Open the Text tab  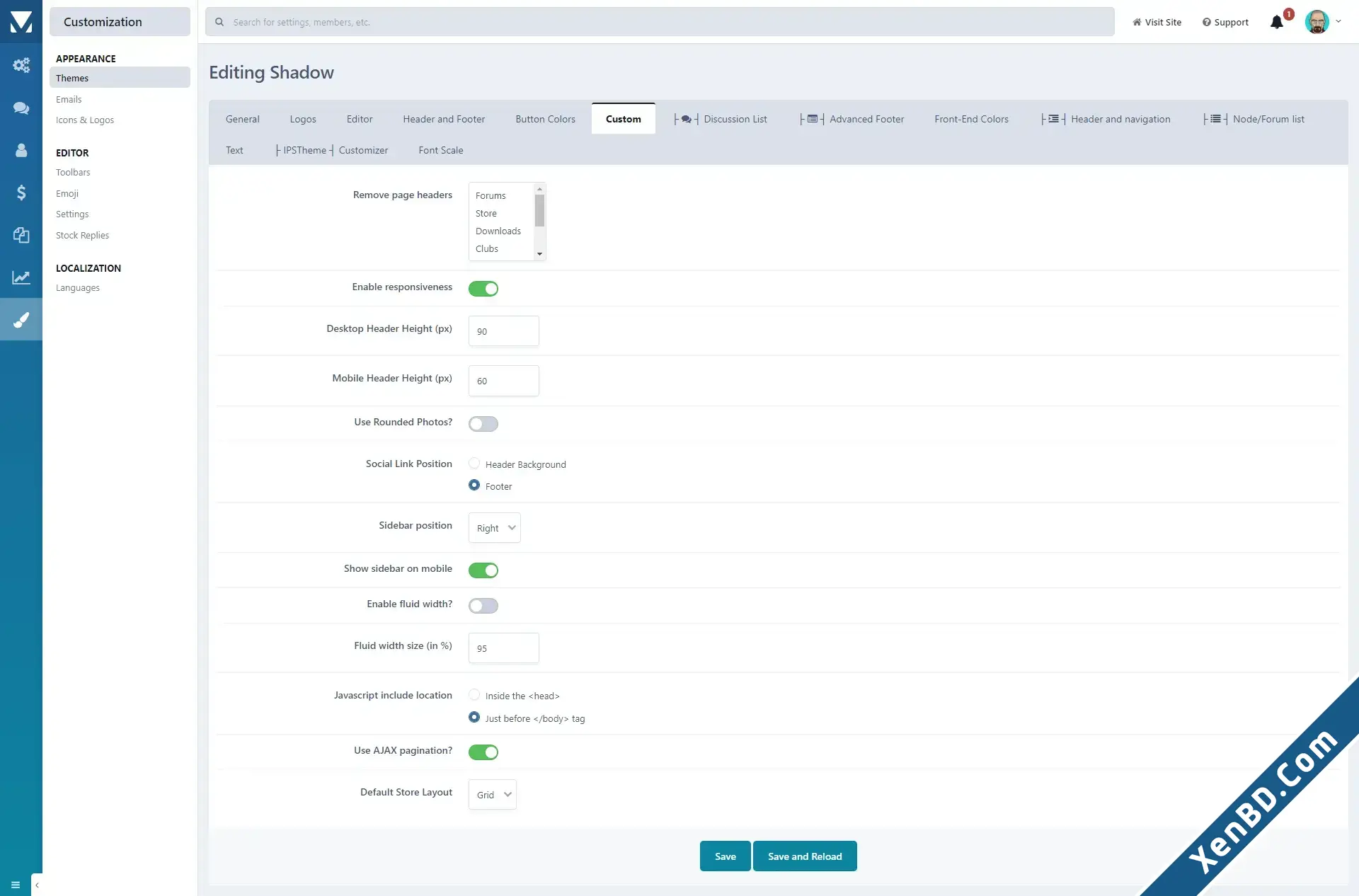click(x=234, y=150)
